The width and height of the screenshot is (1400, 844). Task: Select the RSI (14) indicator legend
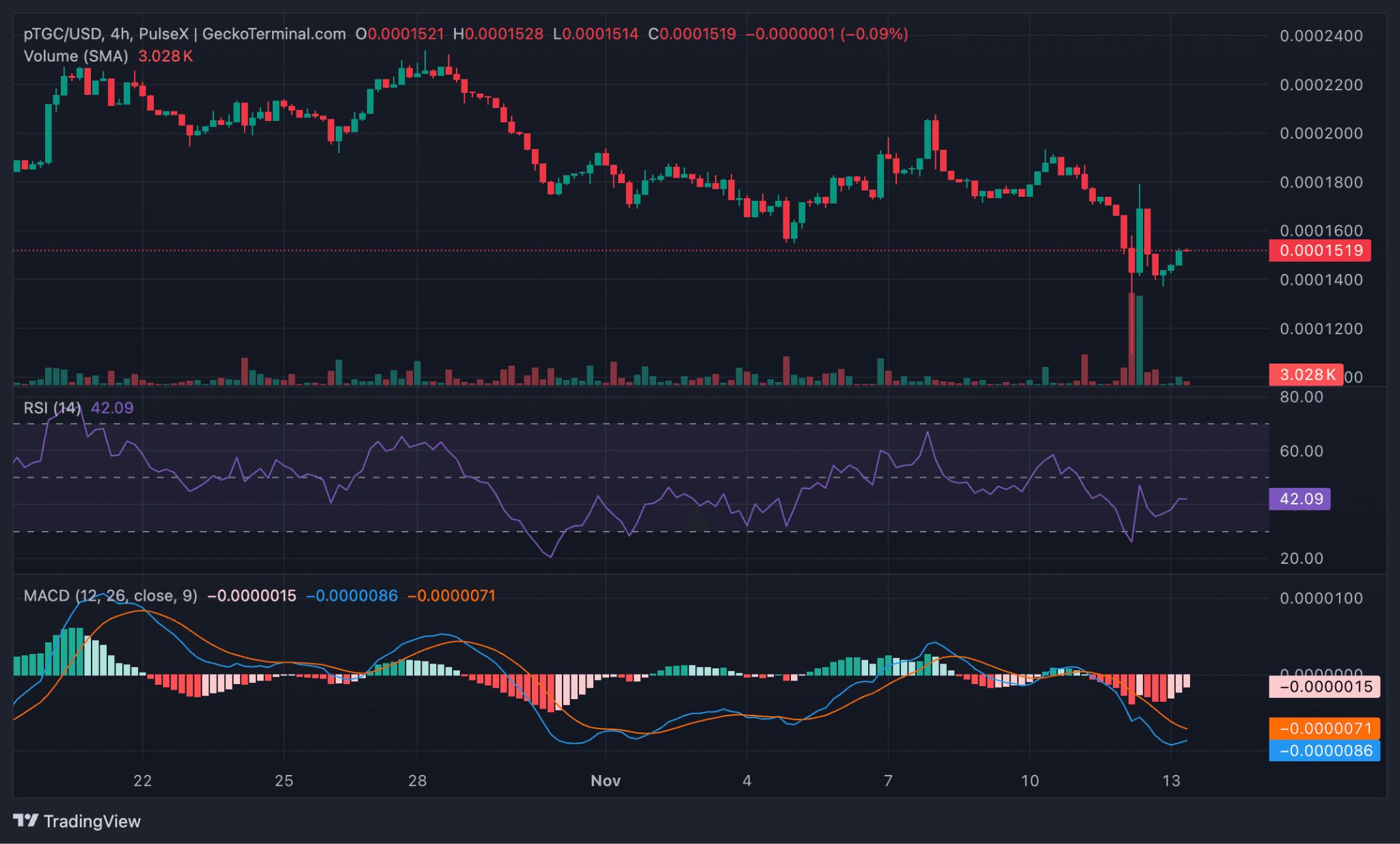coord(52,408)
